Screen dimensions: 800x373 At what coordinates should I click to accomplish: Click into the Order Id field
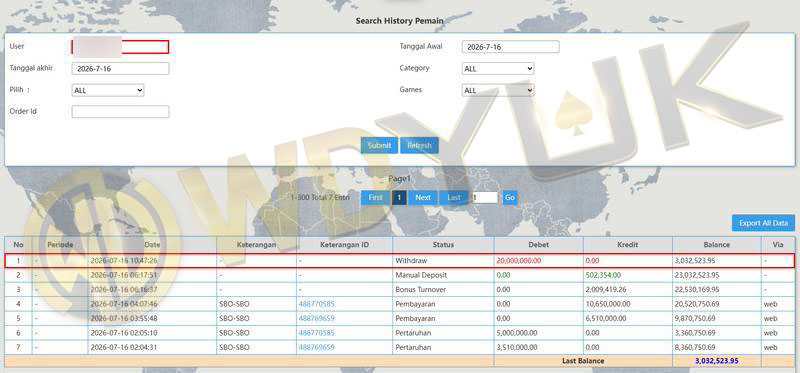click(120, 112)
